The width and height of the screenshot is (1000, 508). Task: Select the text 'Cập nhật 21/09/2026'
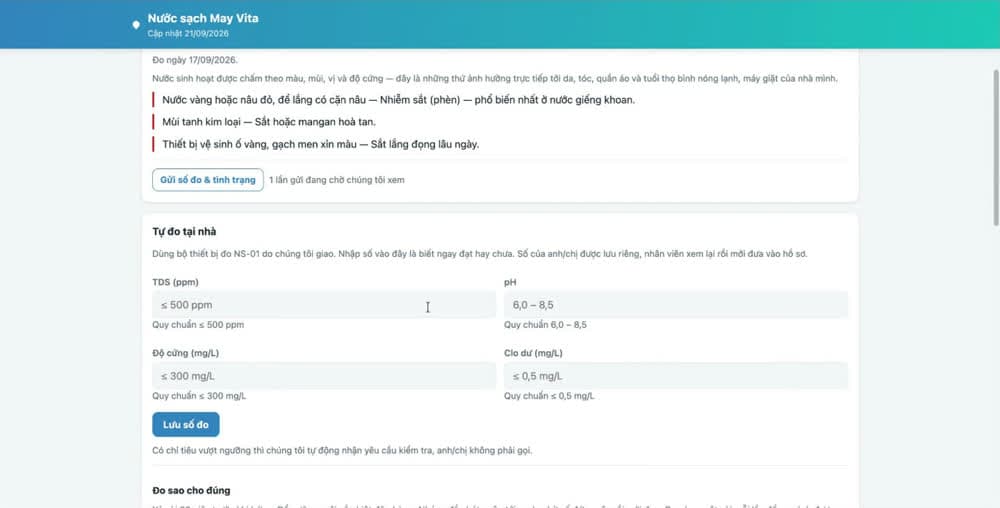click(x=188, y=33)
